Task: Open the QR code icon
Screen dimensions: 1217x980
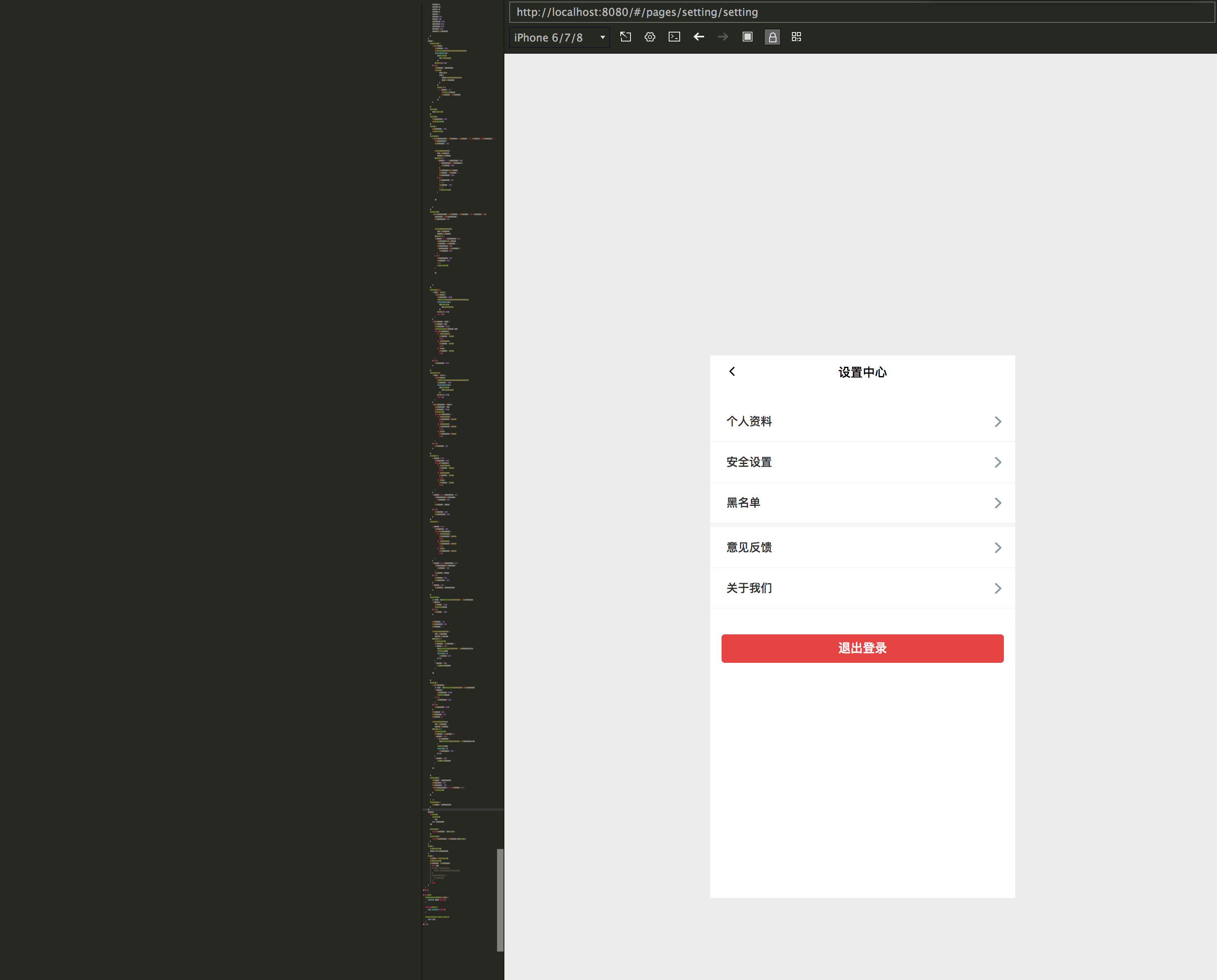Action: 796,37
